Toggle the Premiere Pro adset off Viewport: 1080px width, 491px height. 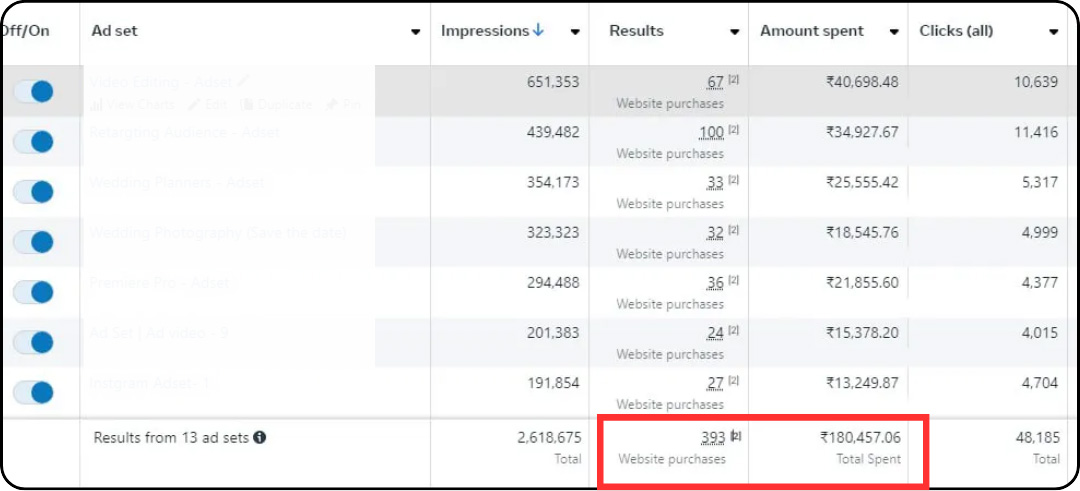(33, 292)
